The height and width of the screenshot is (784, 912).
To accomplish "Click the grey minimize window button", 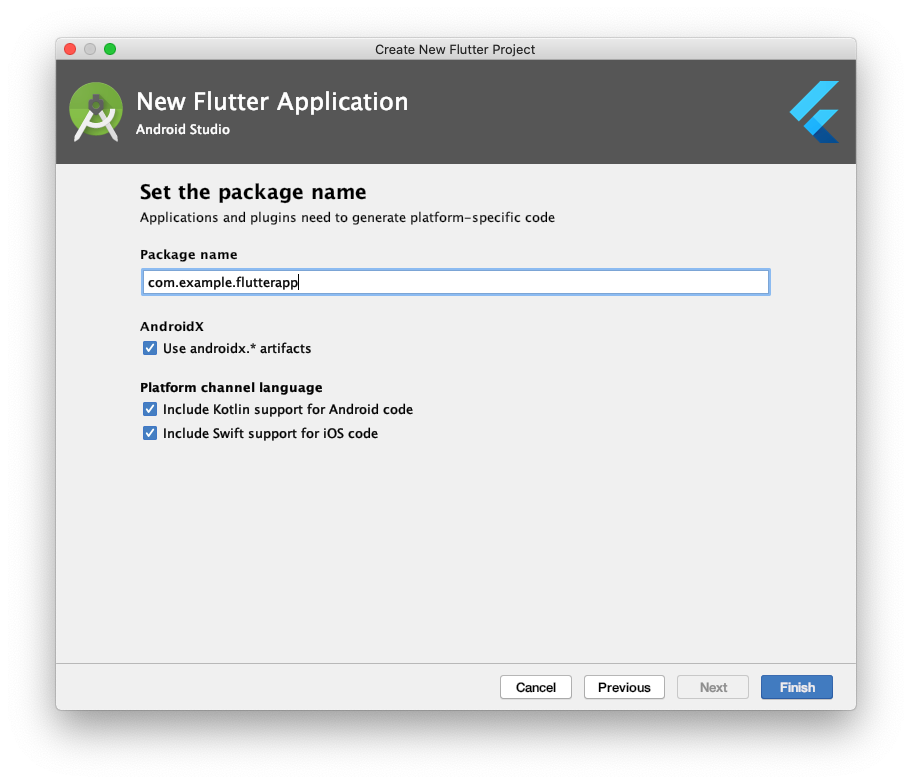I will pyautogui.click(x=90, y=49).
